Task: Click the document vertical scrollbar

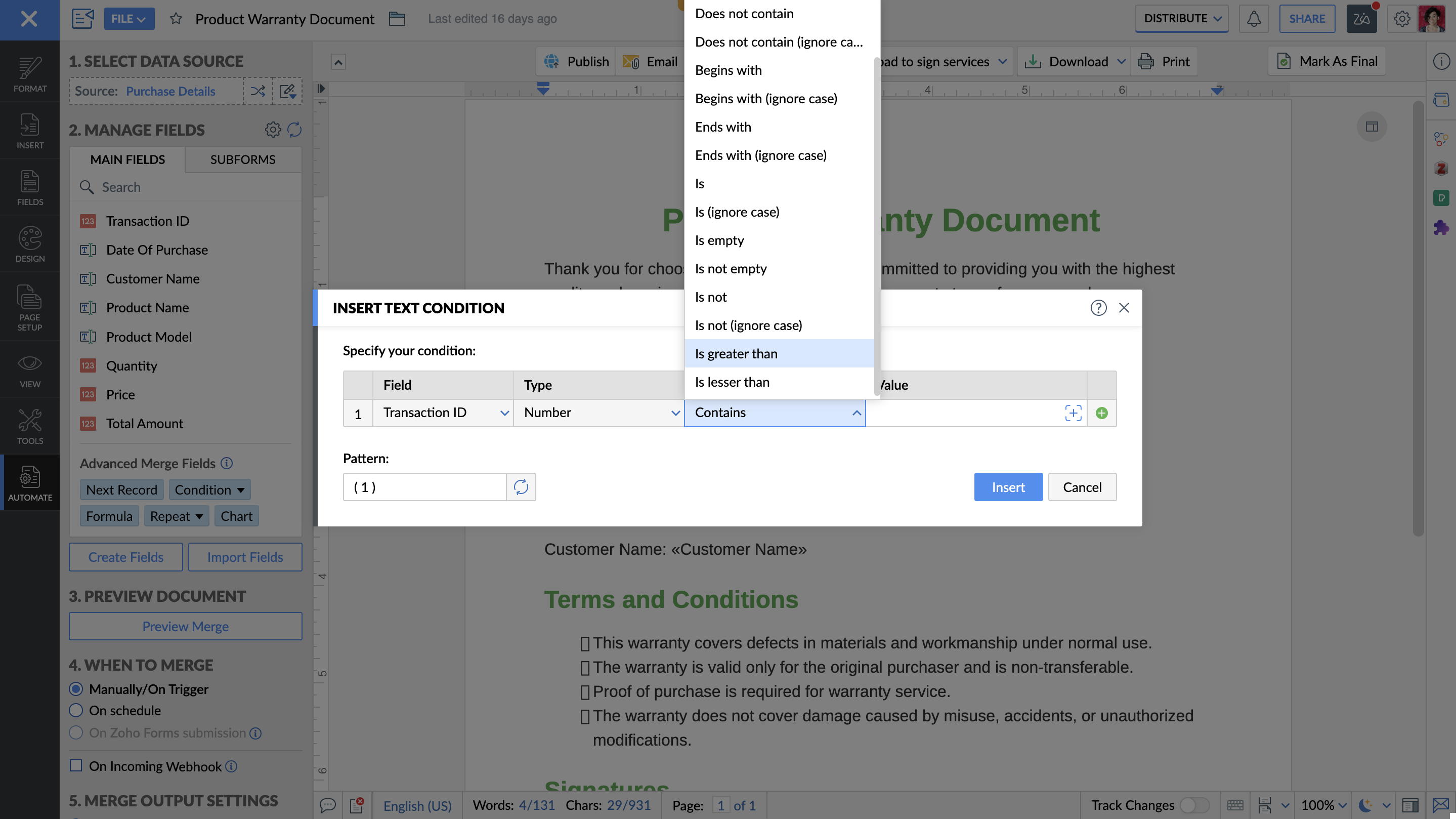Action: pyautogui.click(x=1417, y=317)
